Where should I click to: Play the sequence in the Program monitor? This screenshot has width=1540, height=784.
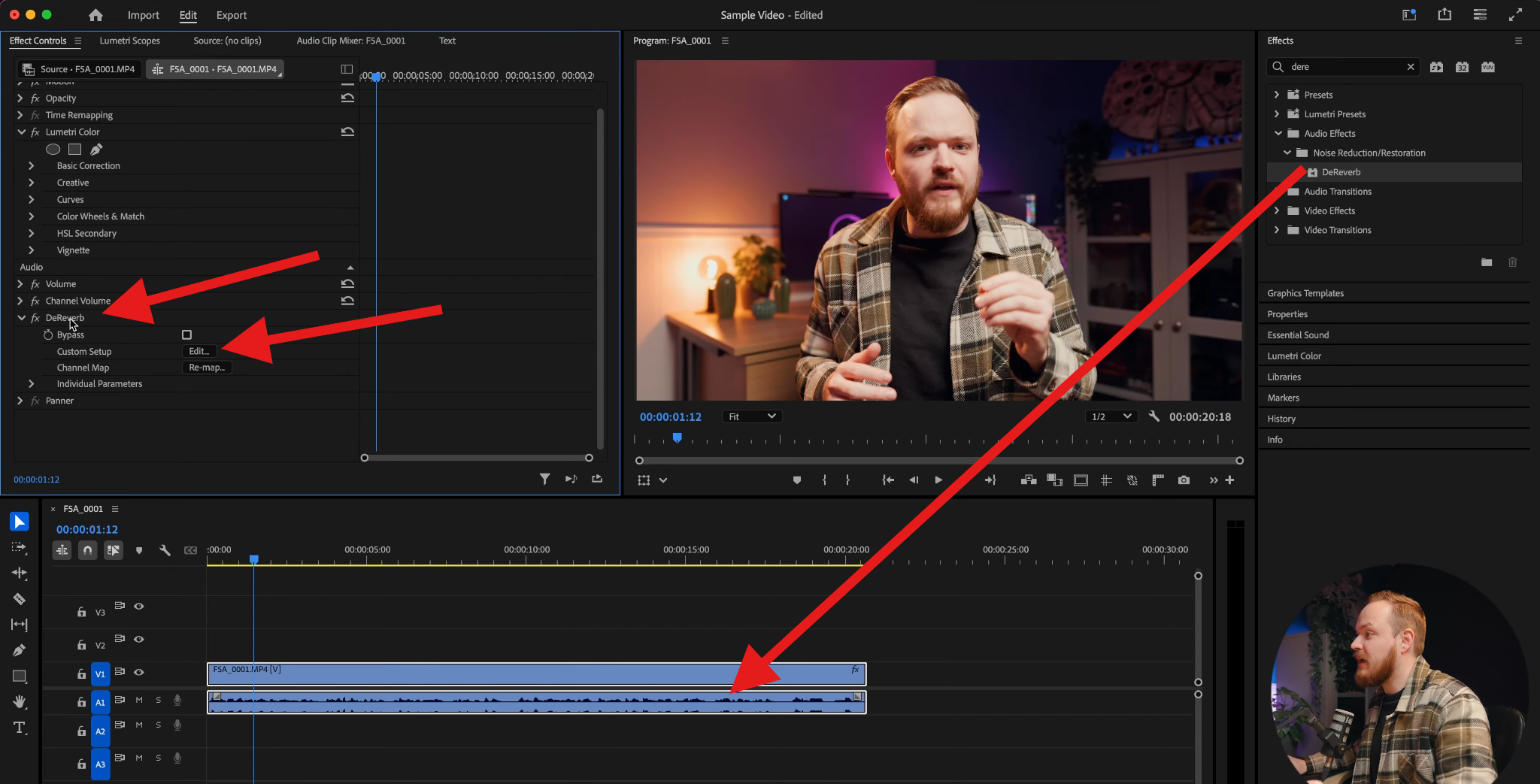[x=937, y=480]
